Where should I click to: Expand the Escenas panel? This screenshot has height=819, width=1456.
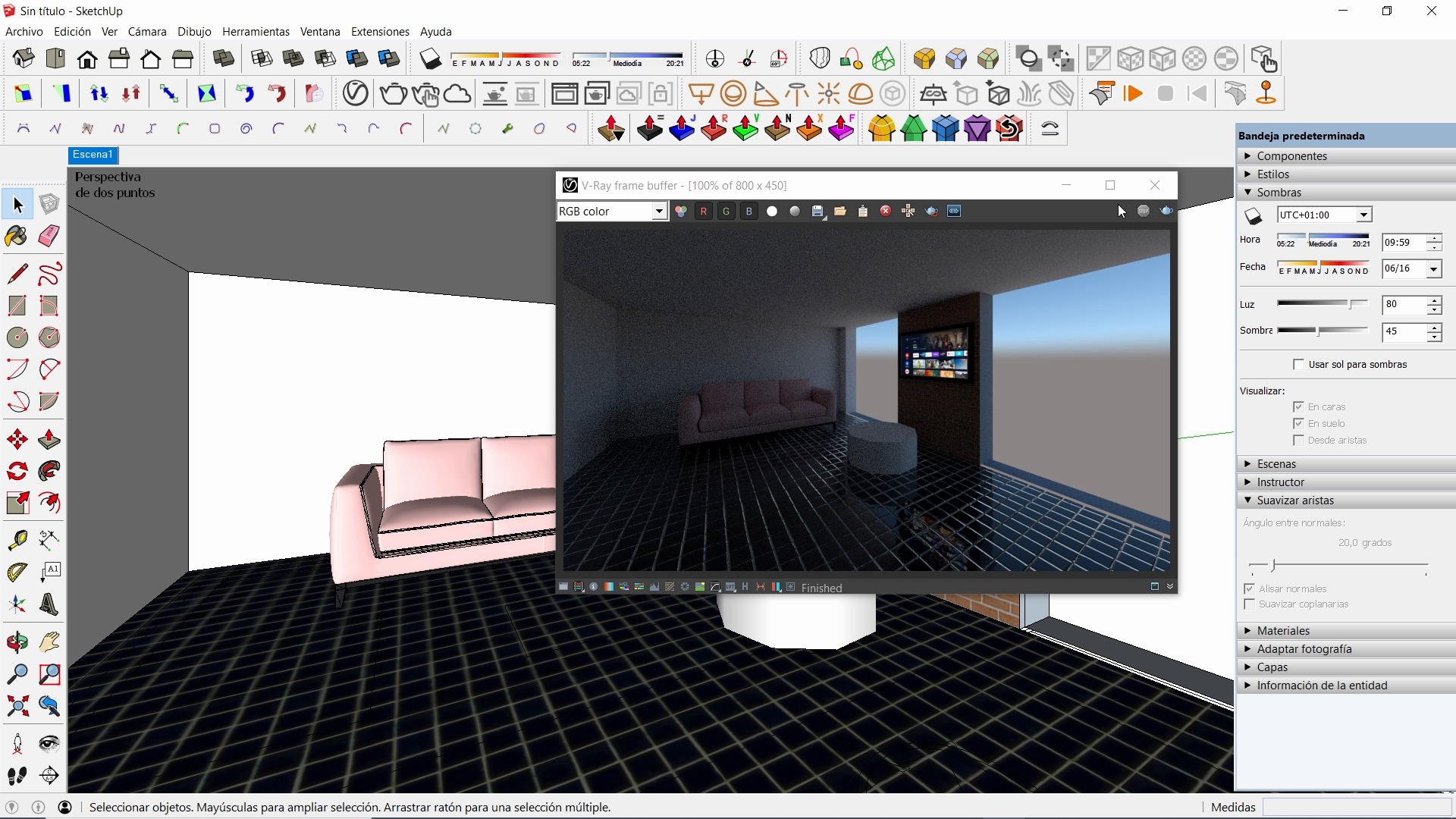[x=1346, y=464]
